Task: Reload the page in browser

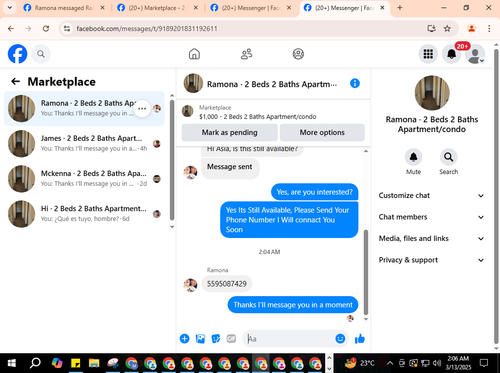Action: tap(46, 29)
